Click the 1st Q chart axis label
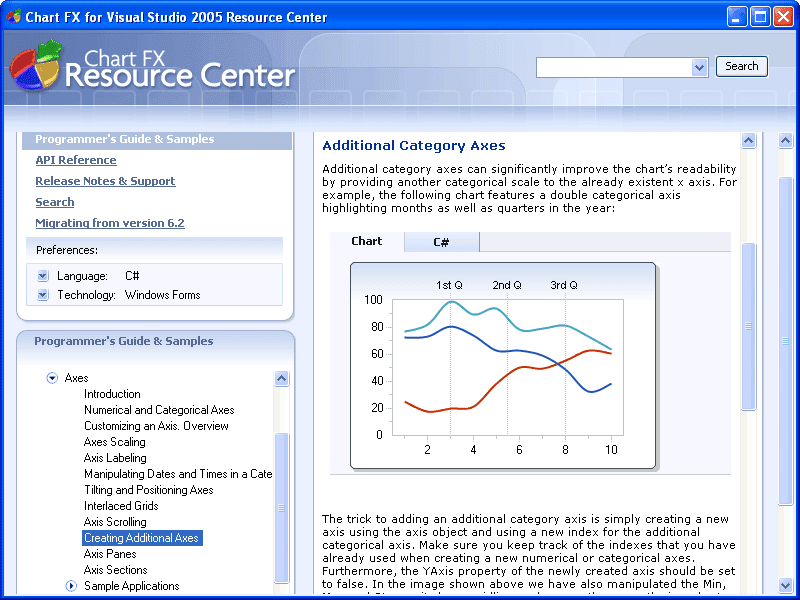Viewport: 800px width, 600px height. tap(449, 285)
